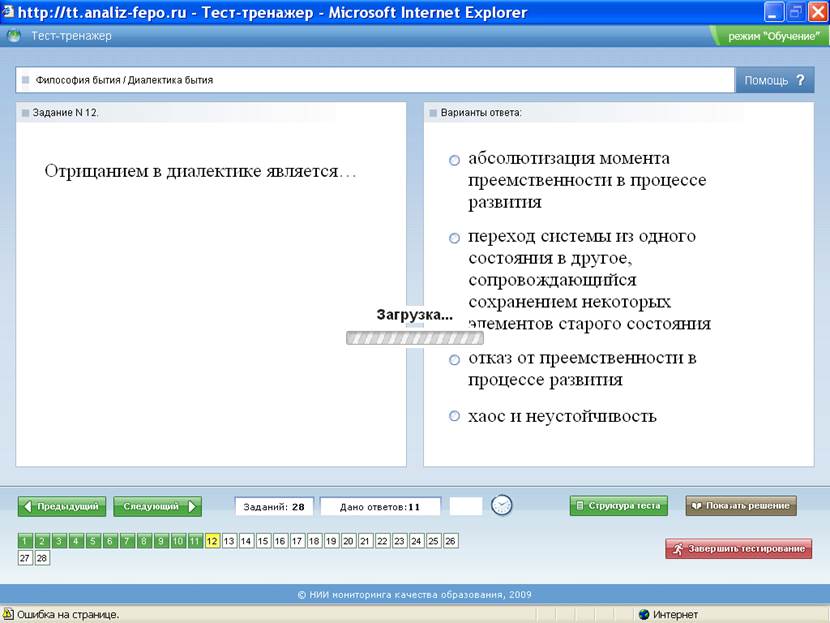The width and height of the screenshot is (830, 623).
Task: Open Структура теста
Action: click(619, 506)
